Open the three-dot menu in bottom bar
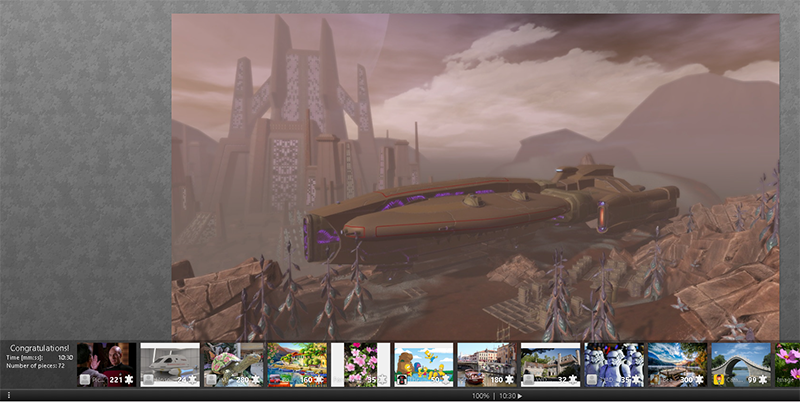This screenshot has height=402, width=800. [x=9, y=395]
